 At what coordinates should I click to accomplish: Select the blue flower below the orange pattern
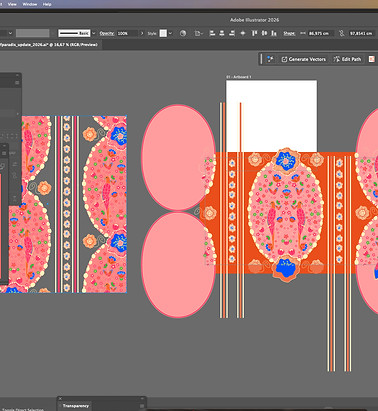click(x=286, y=268)
